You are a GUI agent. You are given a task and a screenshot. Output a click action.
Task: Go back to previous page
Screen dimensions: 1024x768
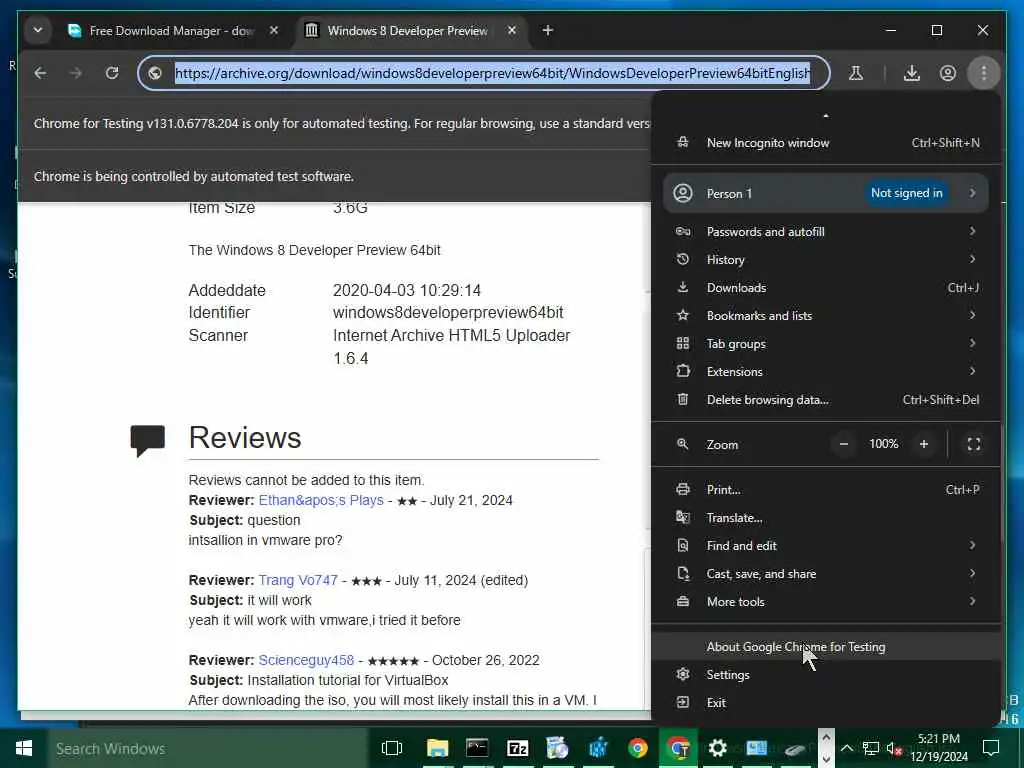point(40,73)
